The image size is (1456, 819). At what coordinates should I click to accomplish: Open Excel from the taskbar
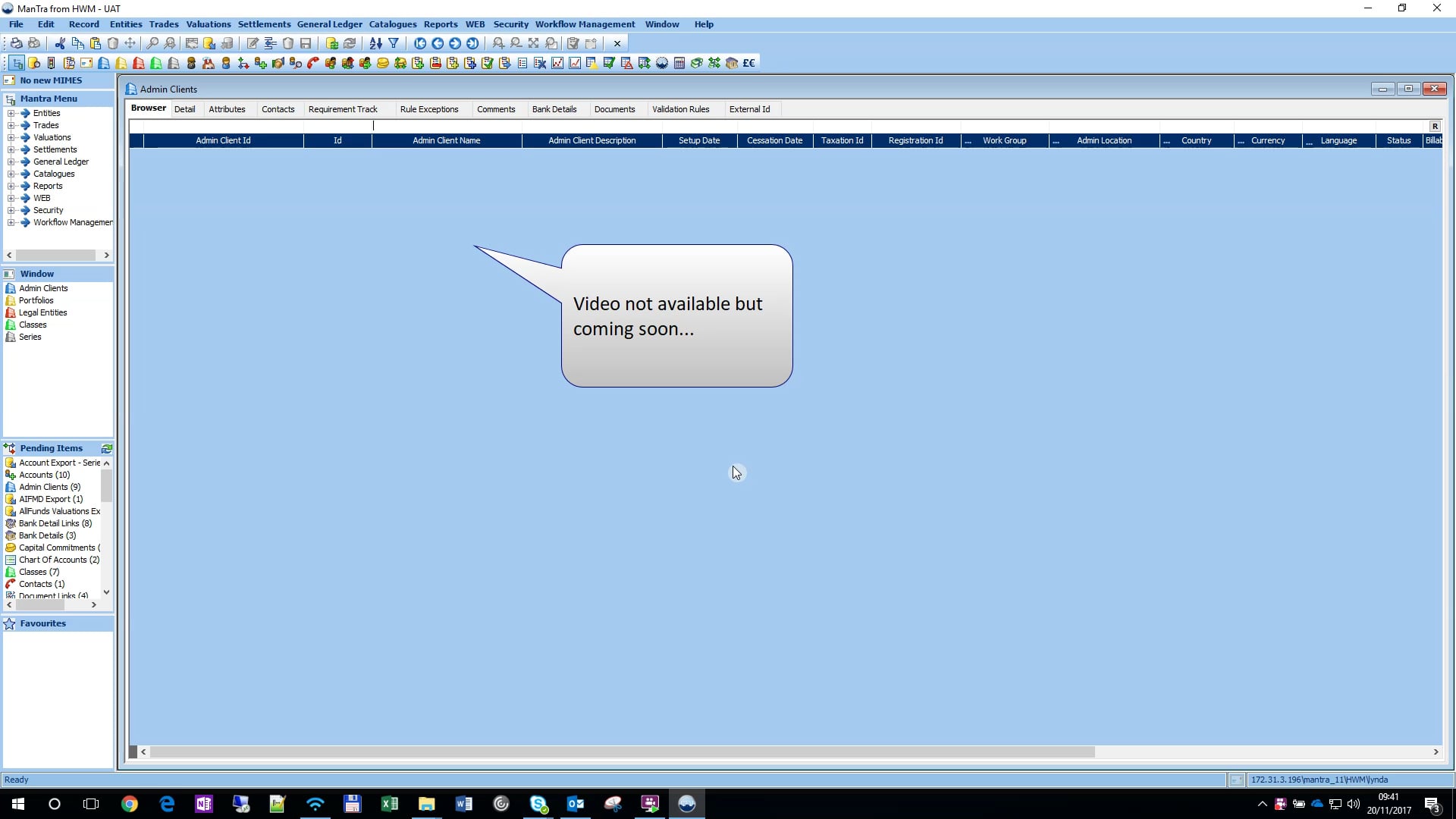[x=390, y=804]
